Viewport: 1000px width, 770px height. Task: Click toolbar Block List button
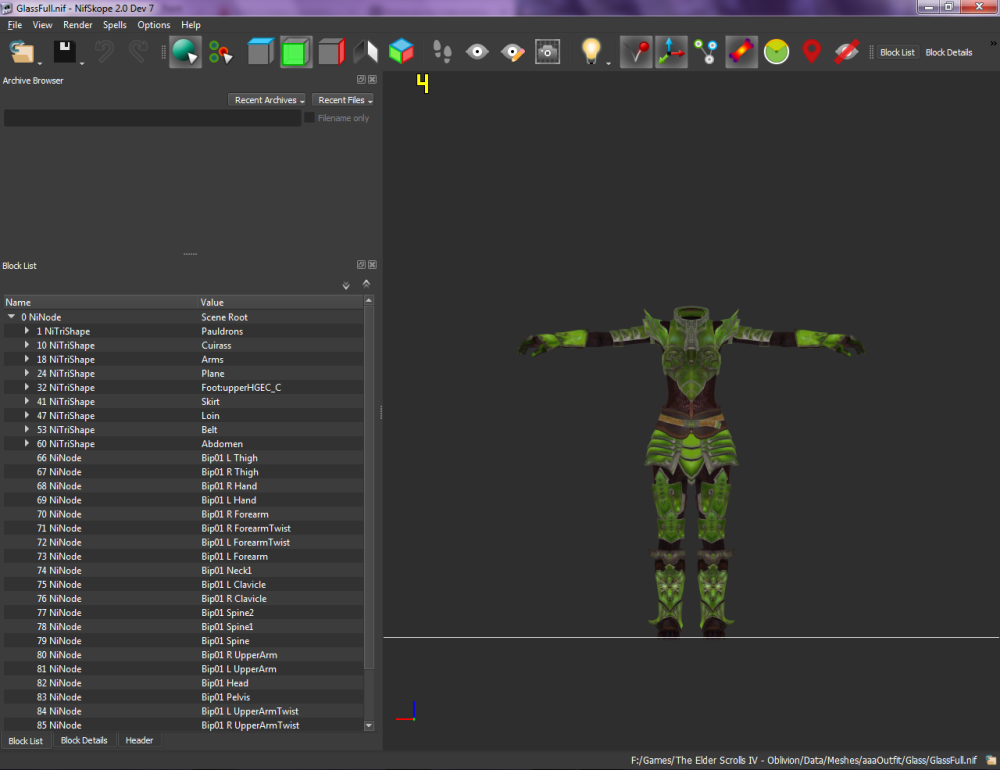tap(897, 52)
